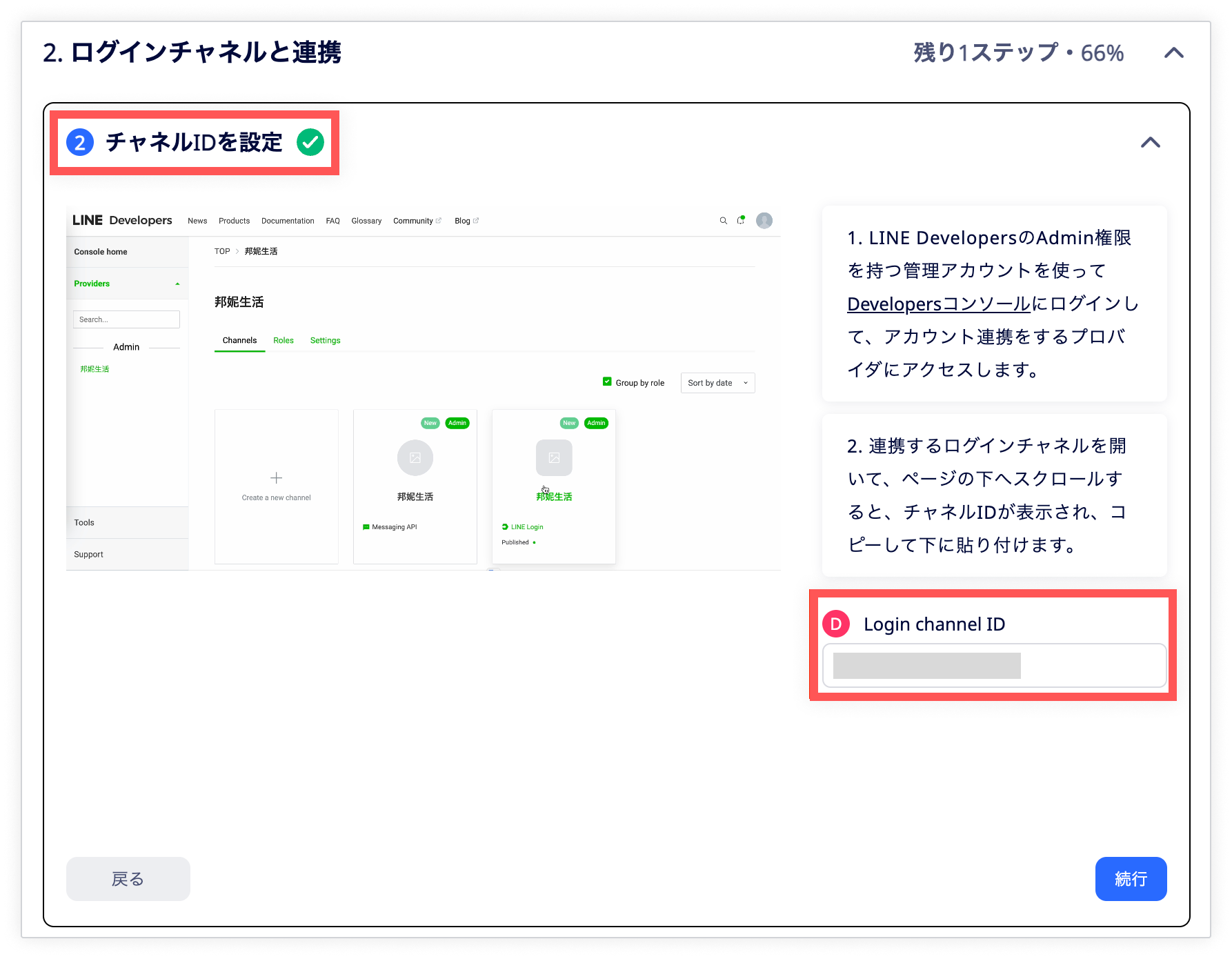Click the 邦妮生活 page heading

tap(239, 302)
